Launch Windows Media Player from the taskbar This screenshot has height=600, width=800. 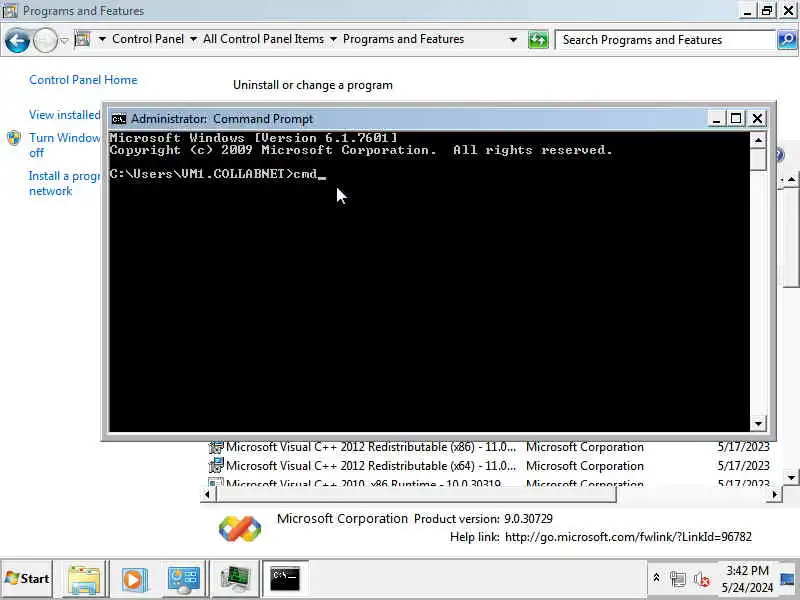[x=134, y=579]
